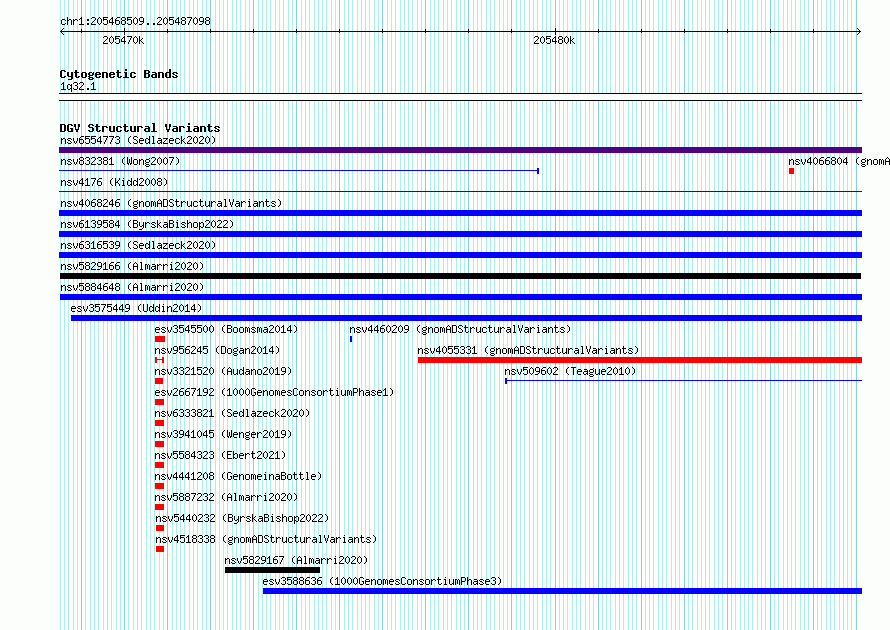Open the nsv4518338 (gnomADStructuralVariants) label

tap(266, 539)
